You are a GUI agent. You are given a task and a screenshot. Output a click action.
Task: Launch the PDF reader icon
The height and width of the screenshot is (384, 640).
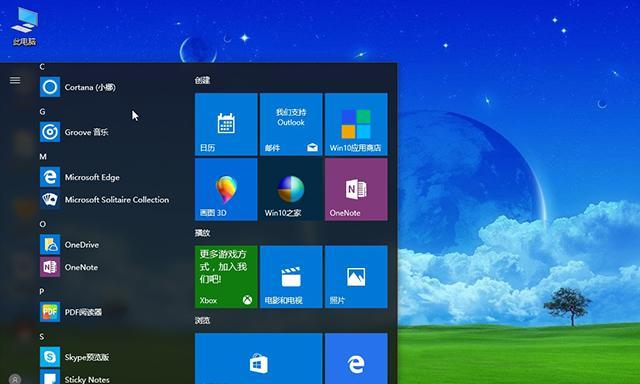pyautogui.click(x=50, y=312)
